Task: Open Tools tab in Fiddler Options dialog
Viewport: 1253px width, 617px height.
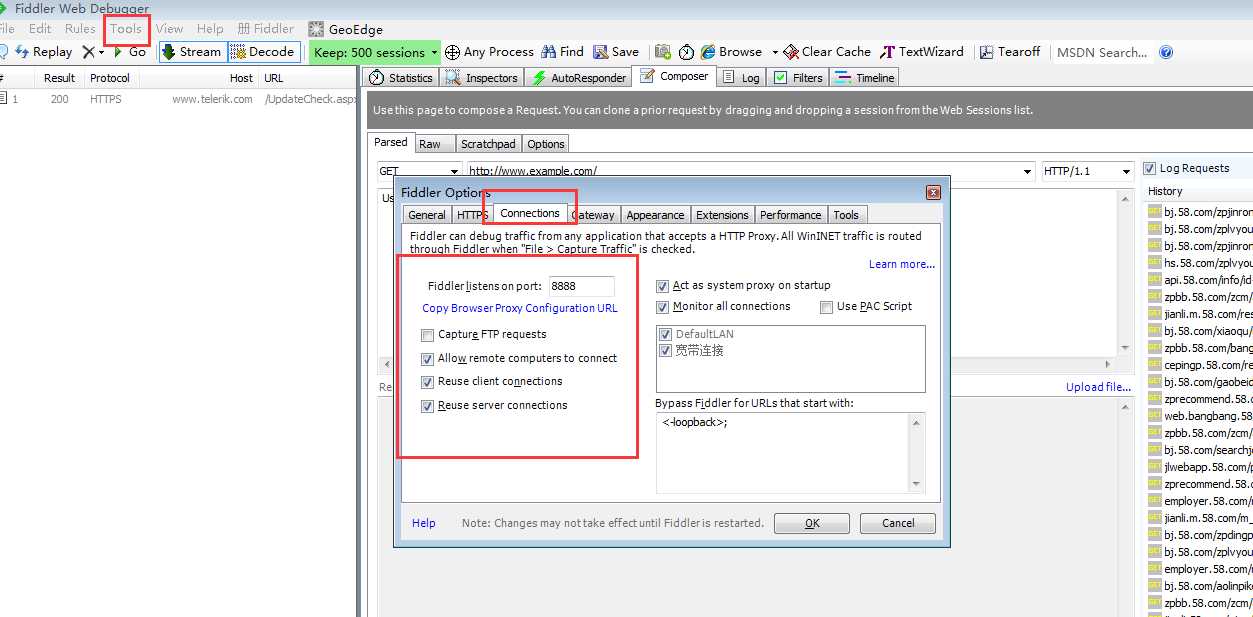Action: (x=846, y=215)
